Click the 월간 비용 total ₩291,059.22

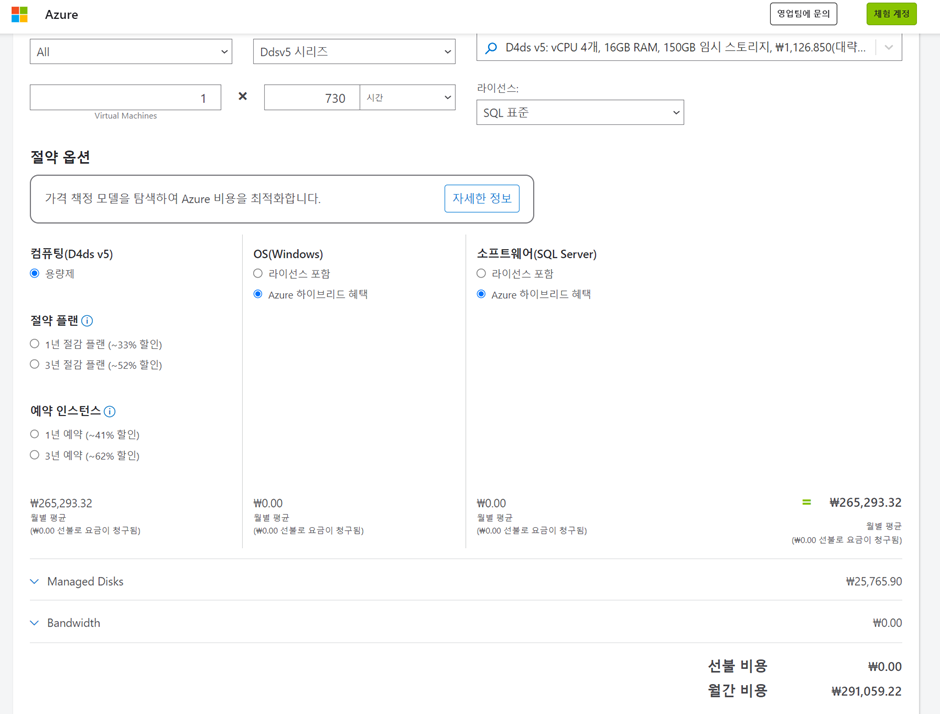pos(866,691)
